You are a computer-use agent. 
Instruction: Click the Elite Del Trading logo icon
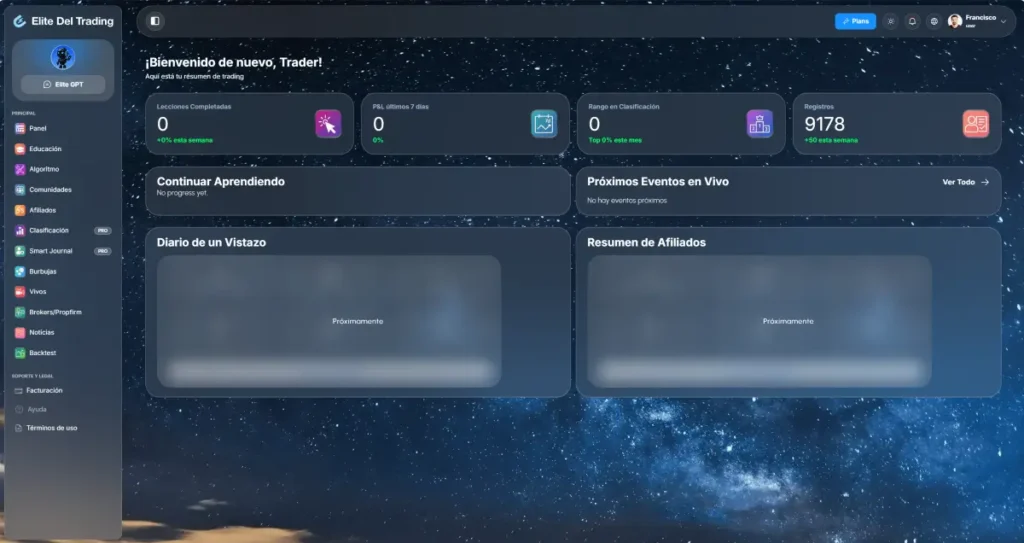[20, 21]
